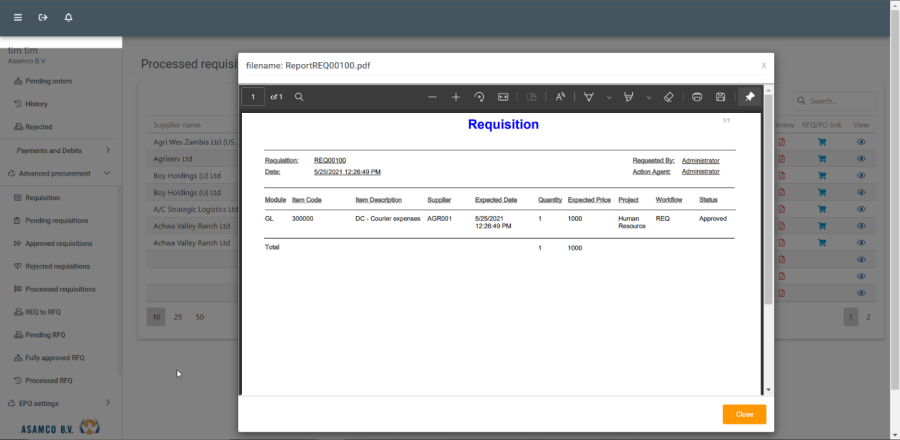
Task: Zoom in the PDF with plus icon
Action: pyautogui.click(x=456, y=97)
